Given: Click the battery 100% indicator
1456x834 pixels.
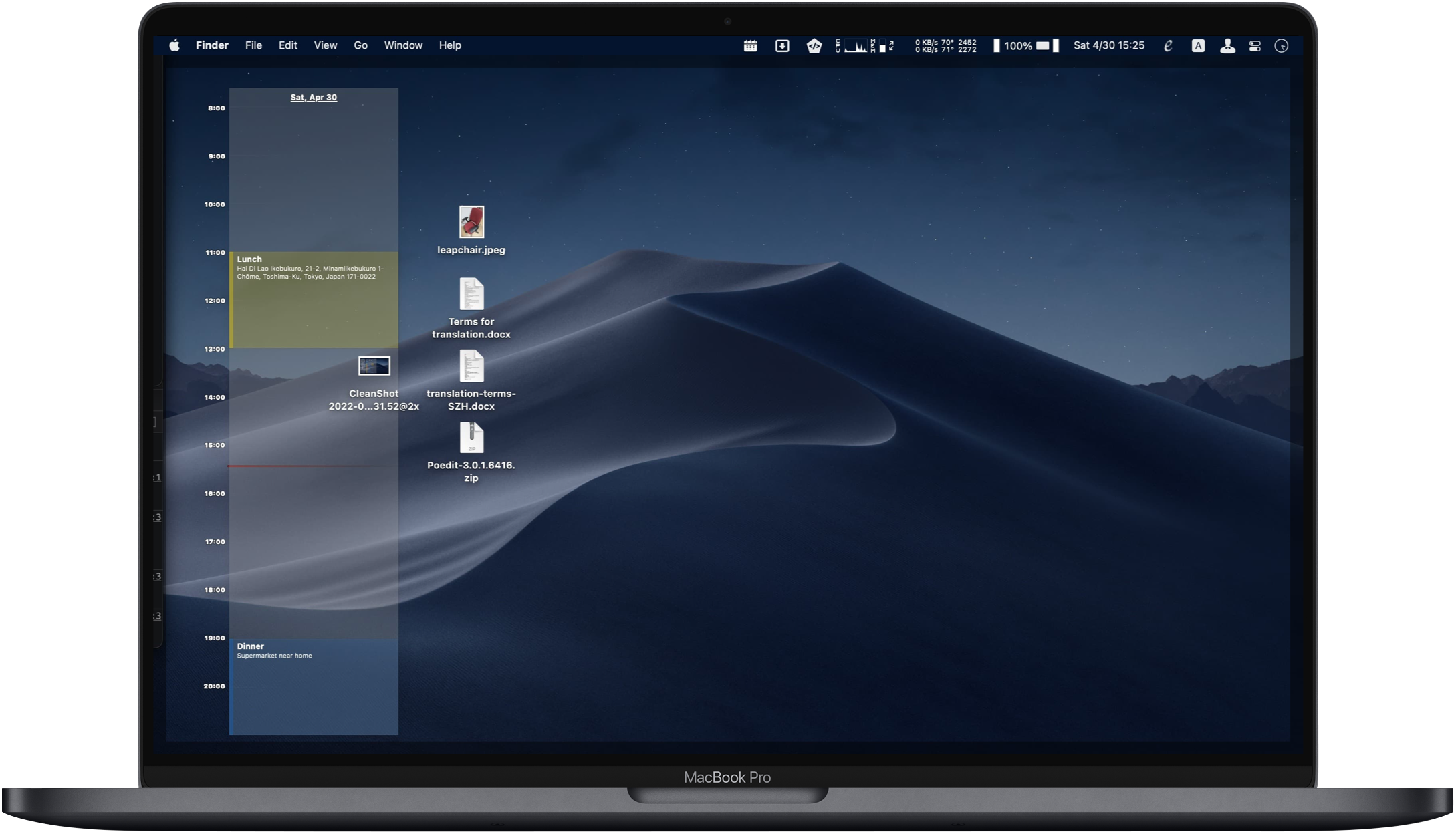Looking at the screenshot, I should pyautogui.click(x=1026, y=46).
